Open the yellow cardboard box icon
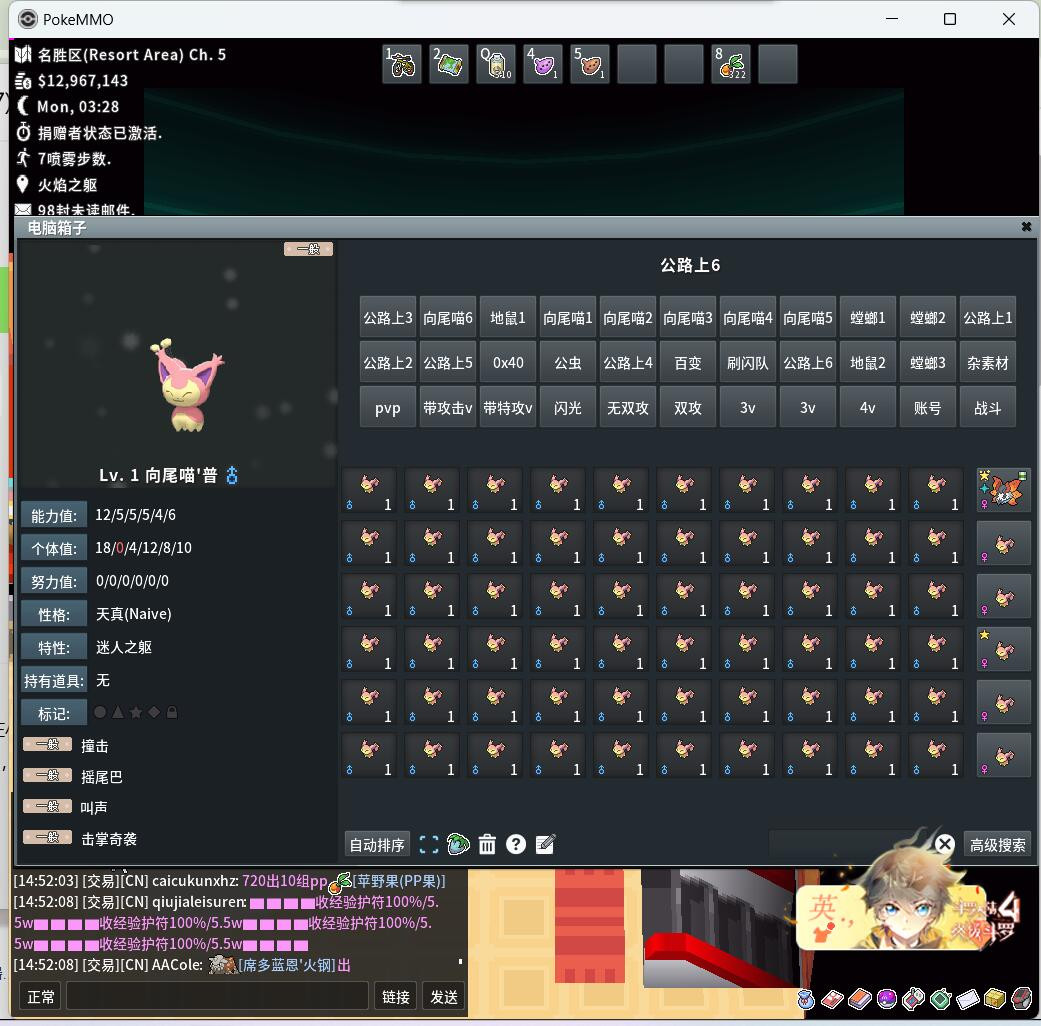 (x=995, y=999)
